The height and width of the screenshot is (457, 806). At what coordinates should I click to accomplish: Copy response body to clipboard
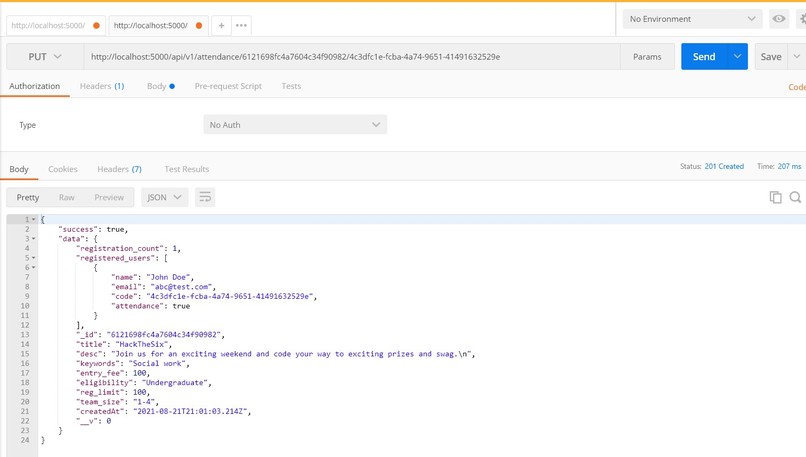(x=775, y=197)
